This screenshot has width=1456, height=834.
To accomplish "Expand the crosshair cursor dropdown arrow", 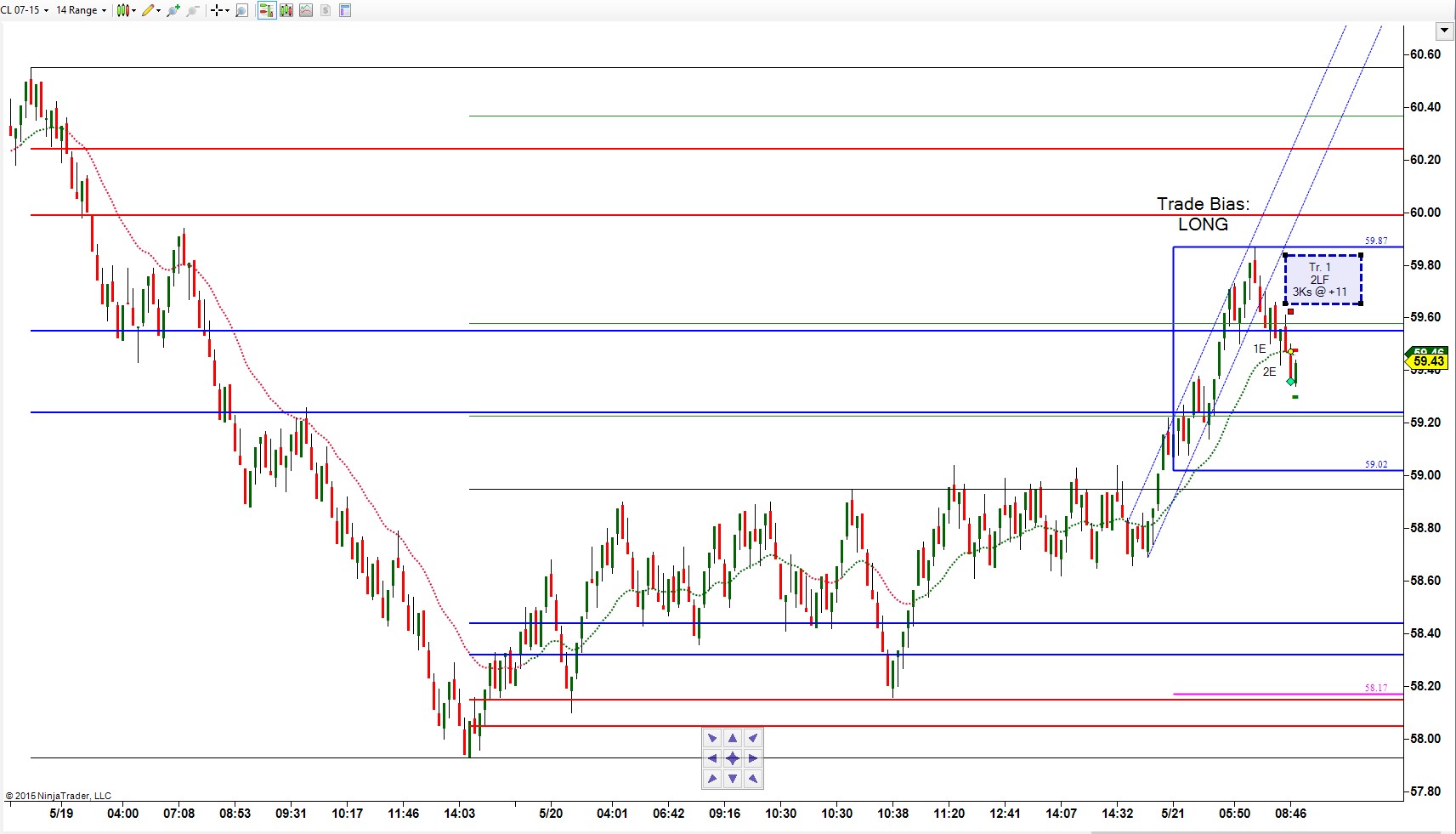I will (227, 11).
